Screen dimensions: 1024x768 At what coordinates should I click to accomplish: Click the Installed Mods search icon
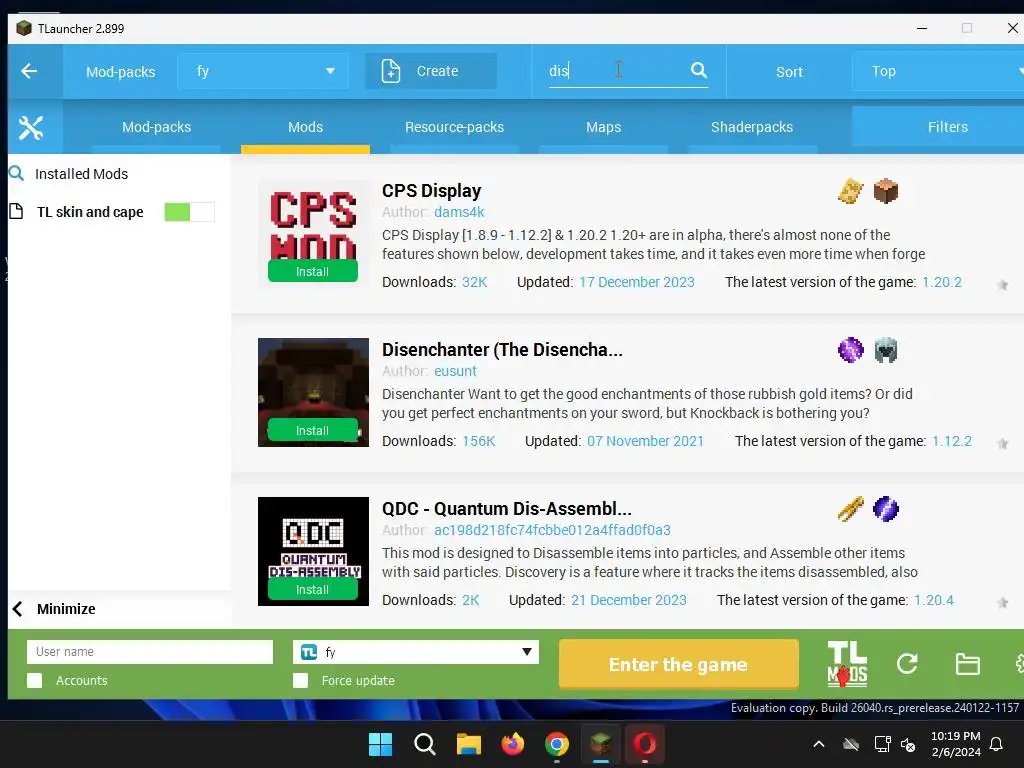[x=16, y=174]
